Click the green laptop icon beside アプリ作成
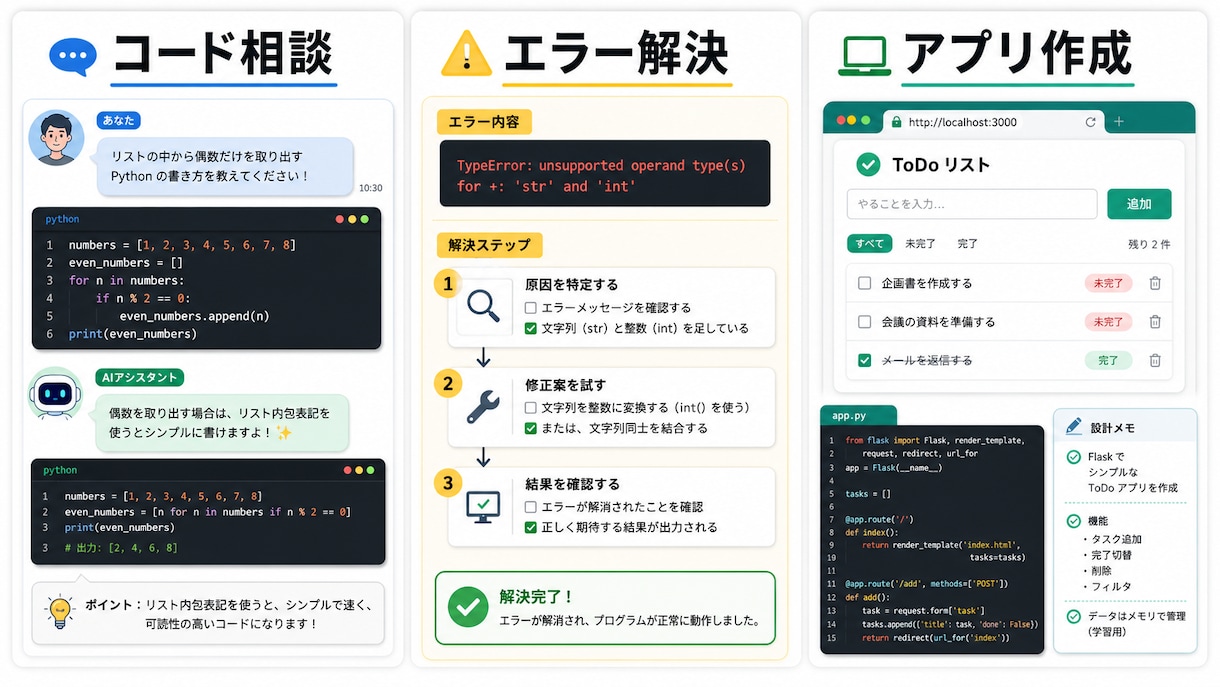Viewport: 1220px width, 687px height. [x=865, y=56]
